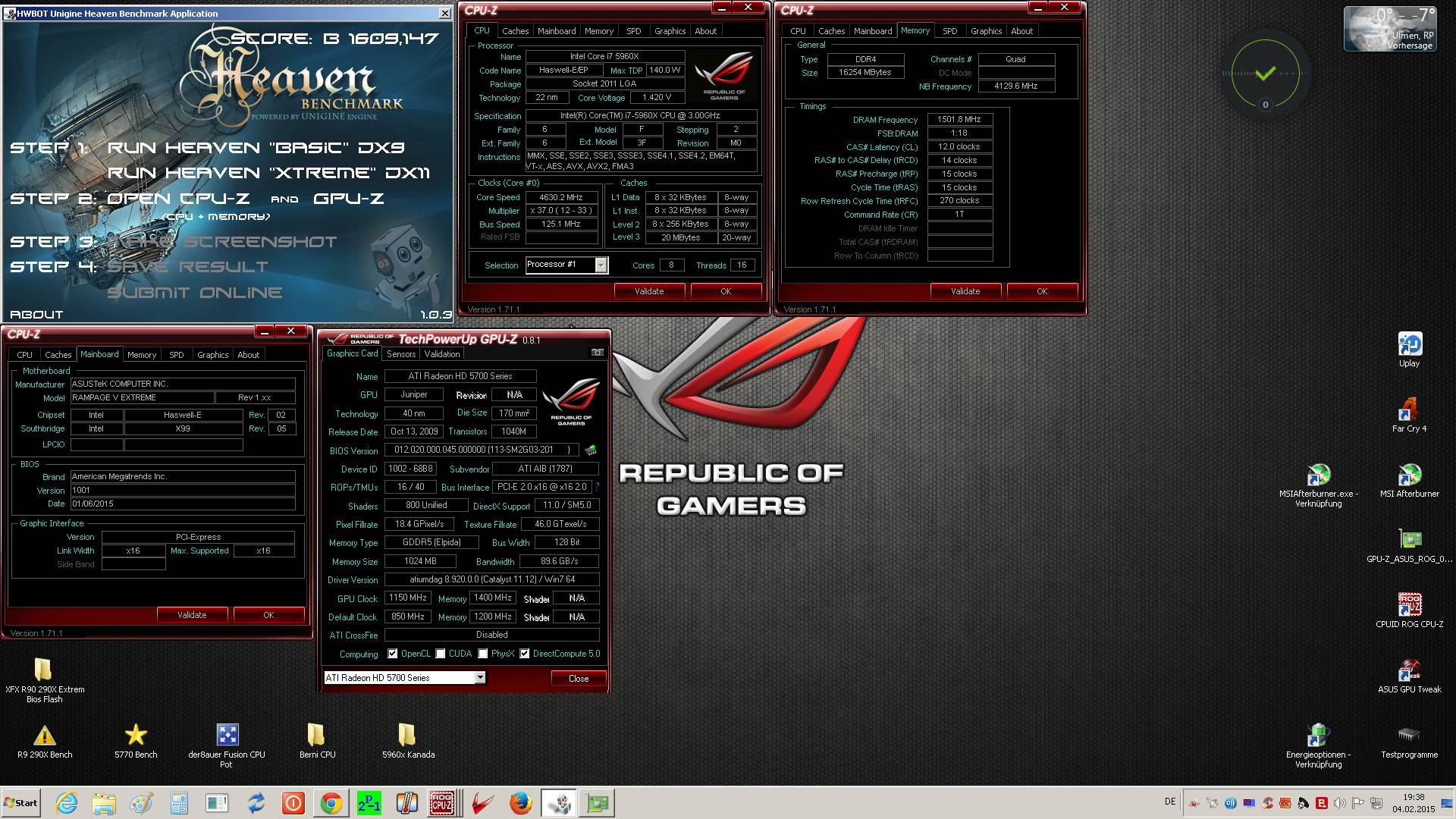Click the green checkmark gauge gadget

click(x=1265, y=74)
